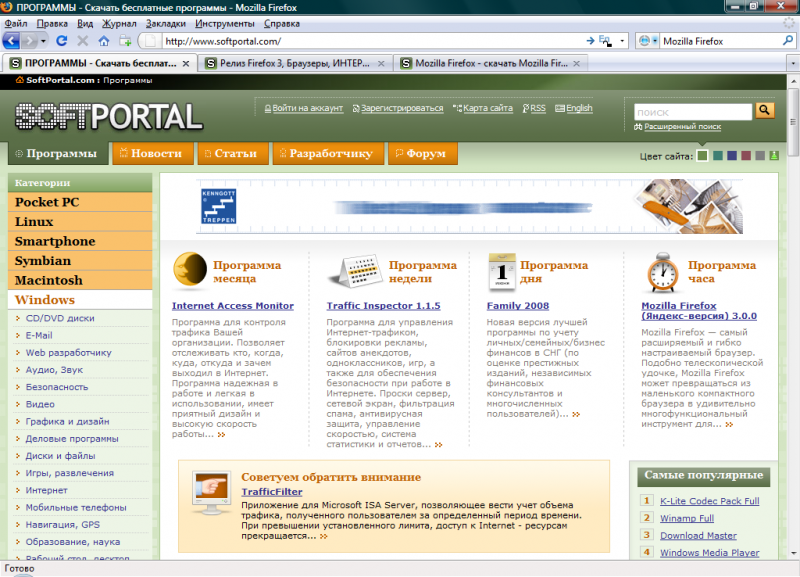The width and height of the screenshot is (800, 577).
Task: Open the Журнал menu
Action: [119, 23]
